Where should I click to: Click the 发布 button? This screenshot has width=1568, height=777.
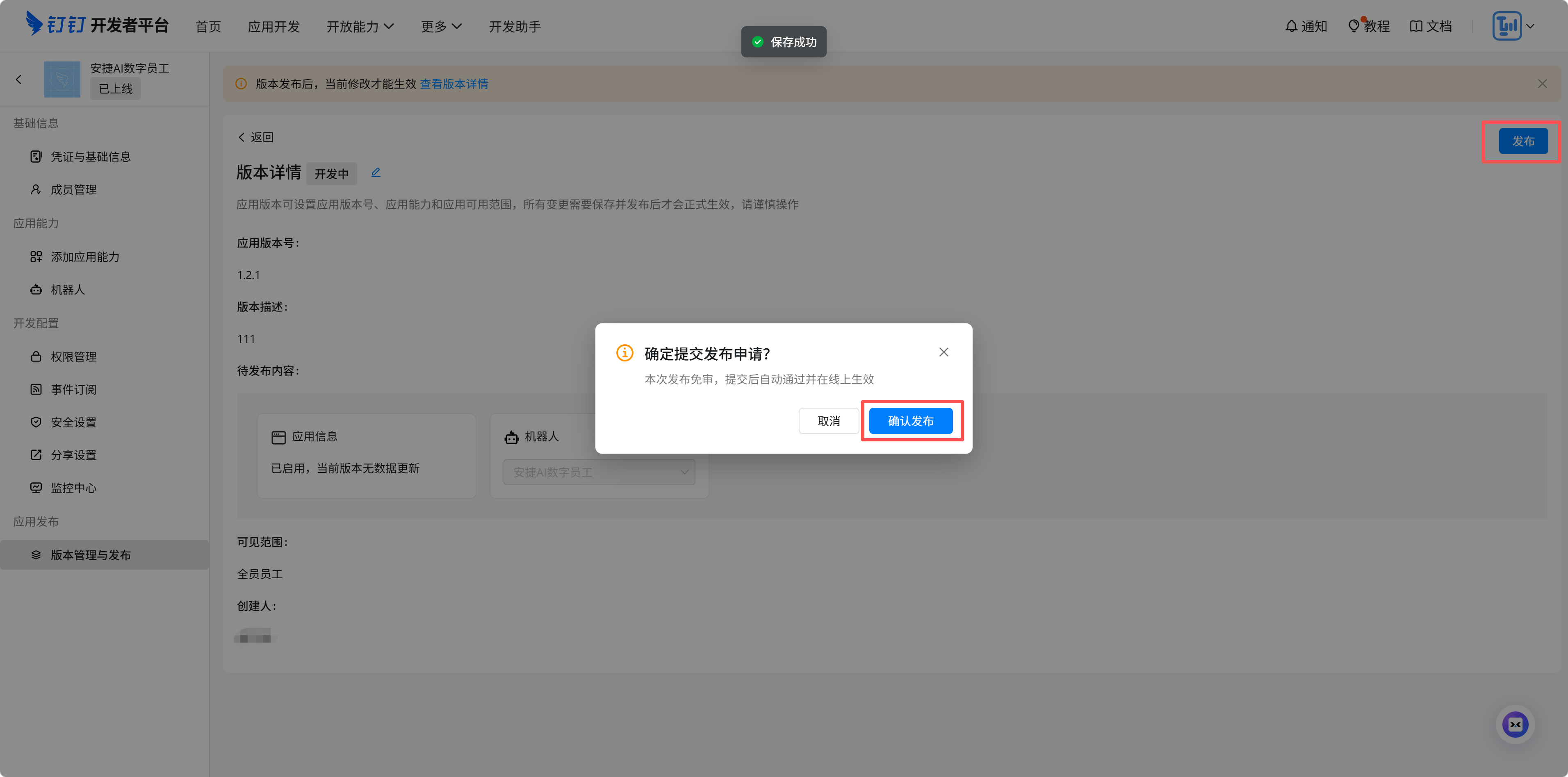click(1523, 141)
